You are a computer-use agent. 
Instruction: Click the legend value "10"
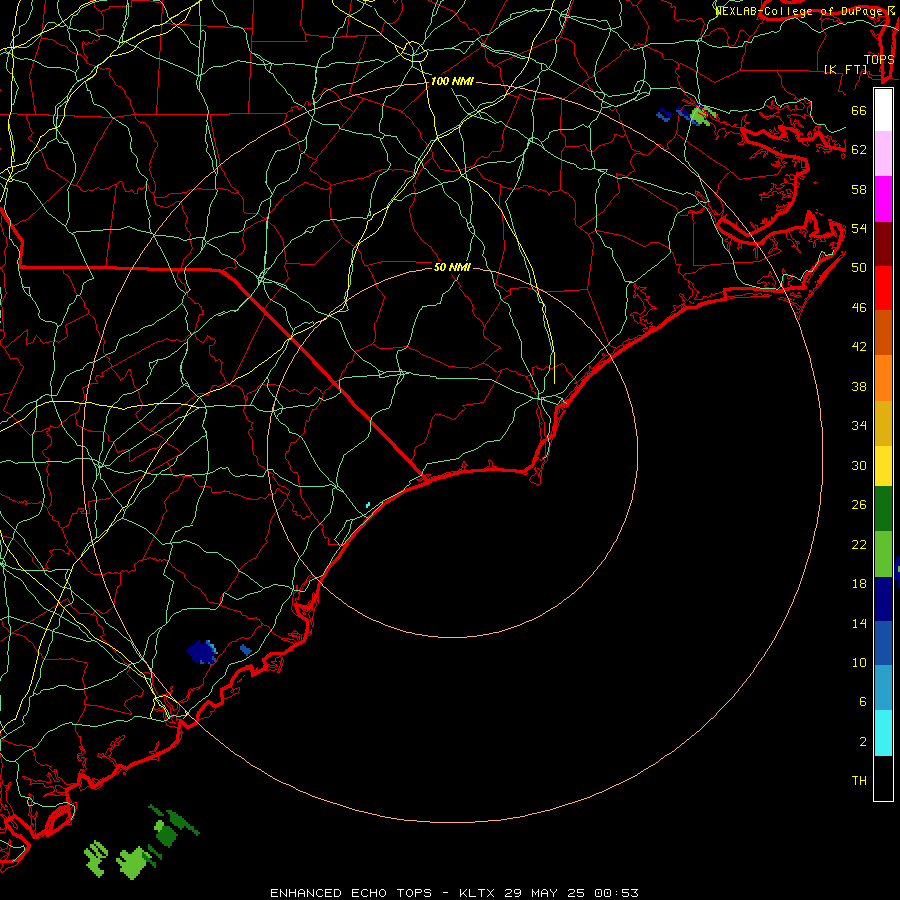point(859,663)
